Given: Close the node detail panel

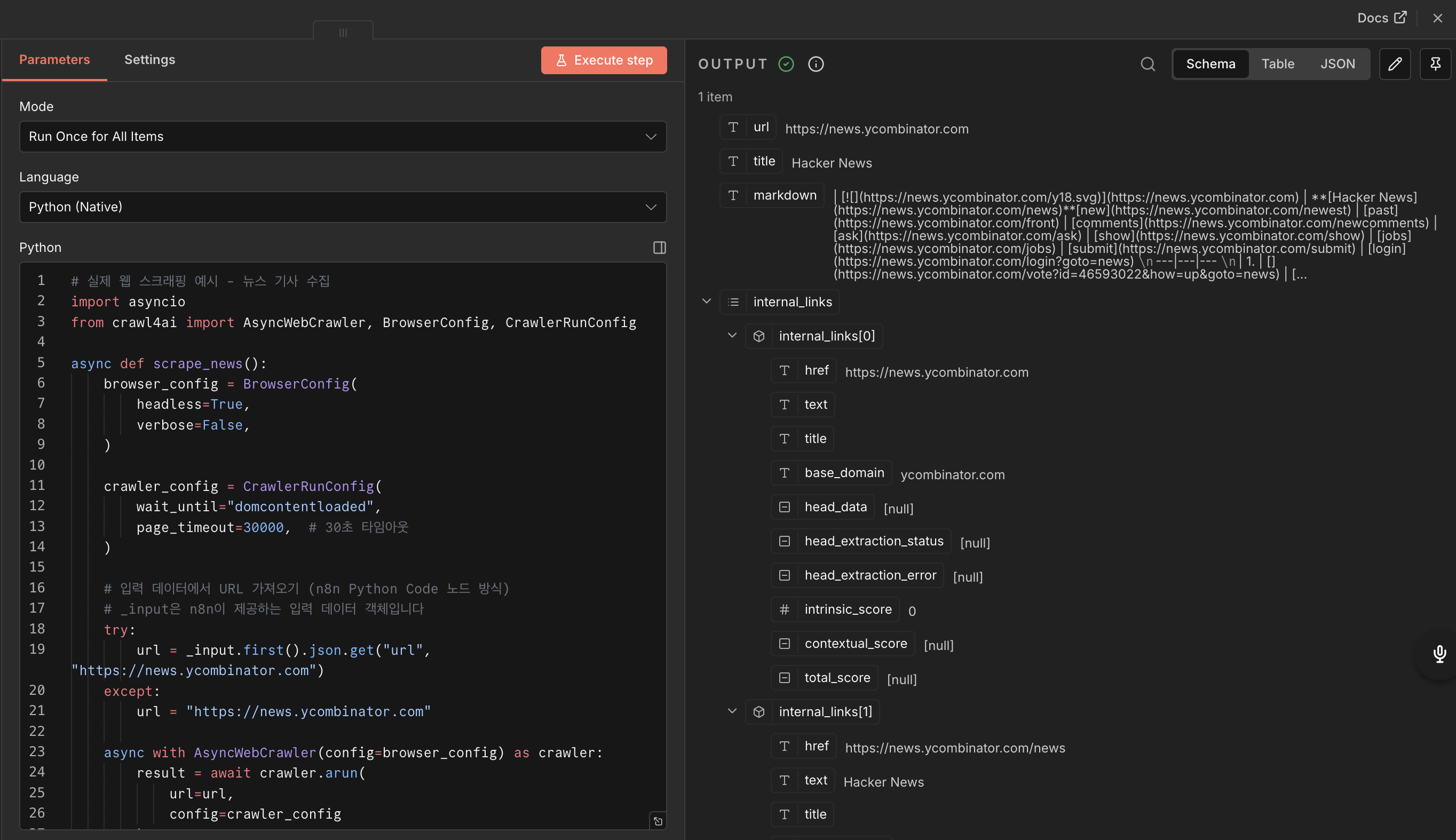Looking at the screenshot, I should tap(1437, 18).
